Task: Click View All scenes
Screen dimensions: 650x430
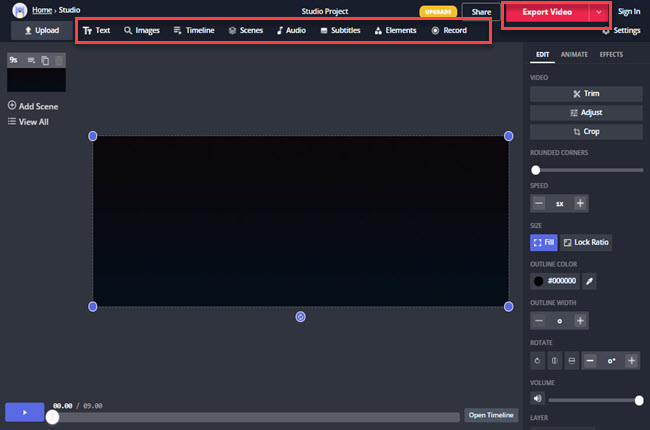Action: (x=28, y=122)
